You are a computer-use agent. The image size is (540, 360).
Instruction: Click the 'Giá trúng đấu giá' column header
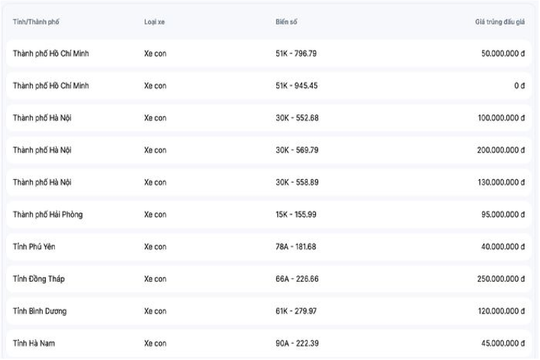(500, 22)
